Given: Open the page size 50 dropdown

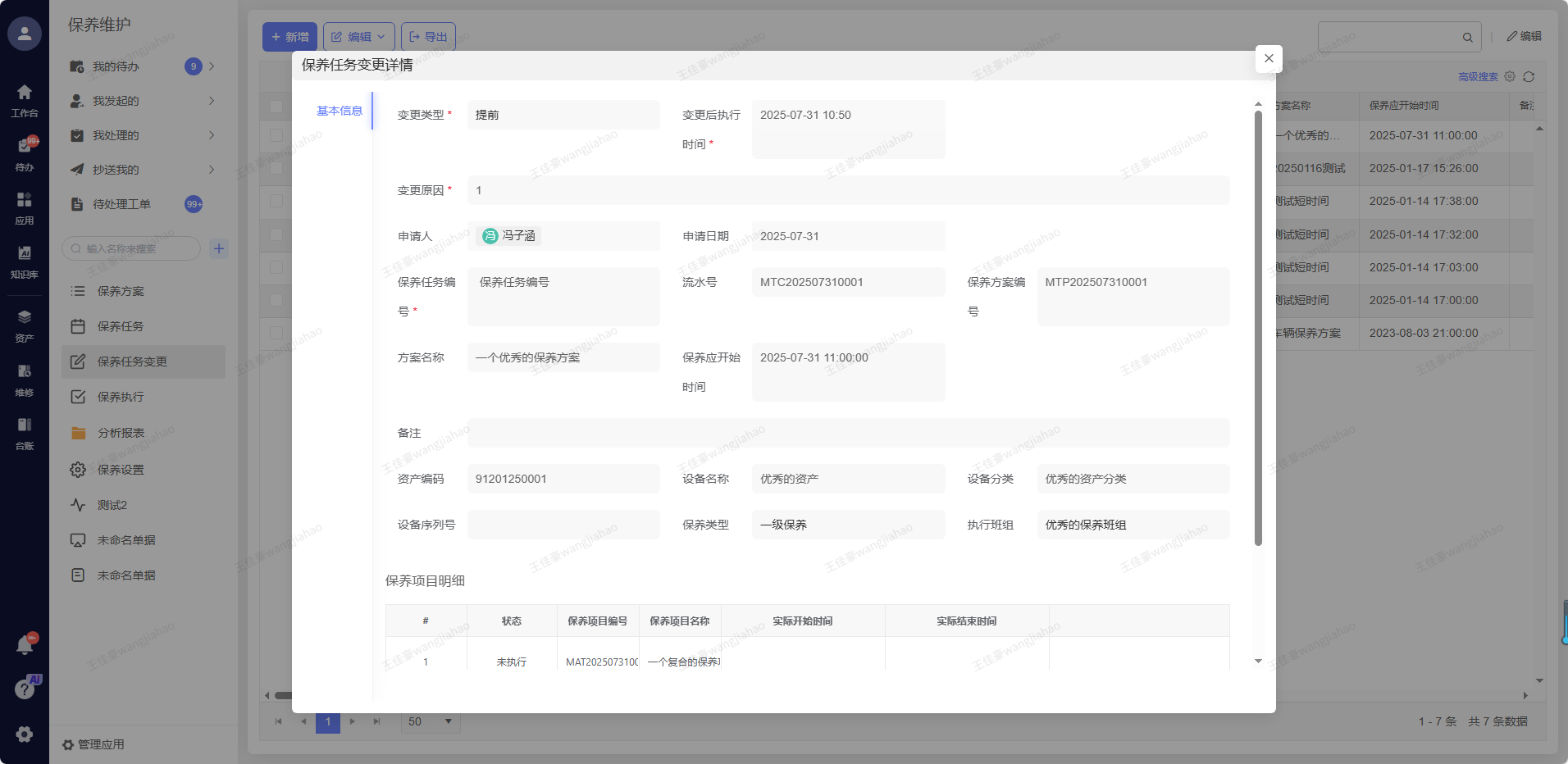Looking at the screenshot, I should (431, 721).
